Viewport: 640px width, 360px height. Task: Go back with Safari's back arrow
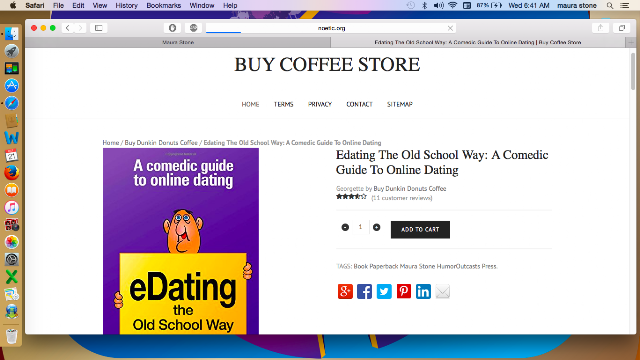68,28
